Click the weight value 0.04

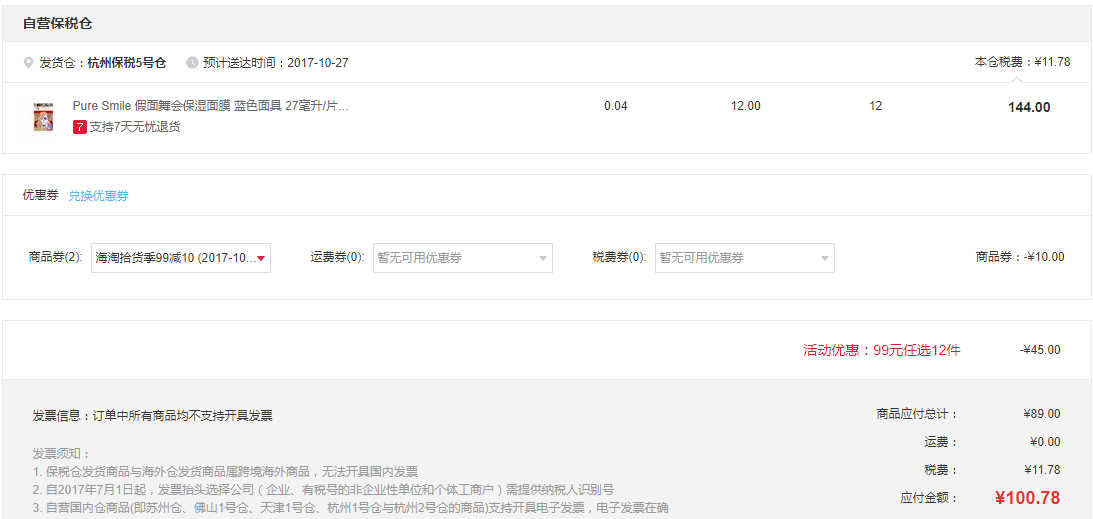pos(616,106)
